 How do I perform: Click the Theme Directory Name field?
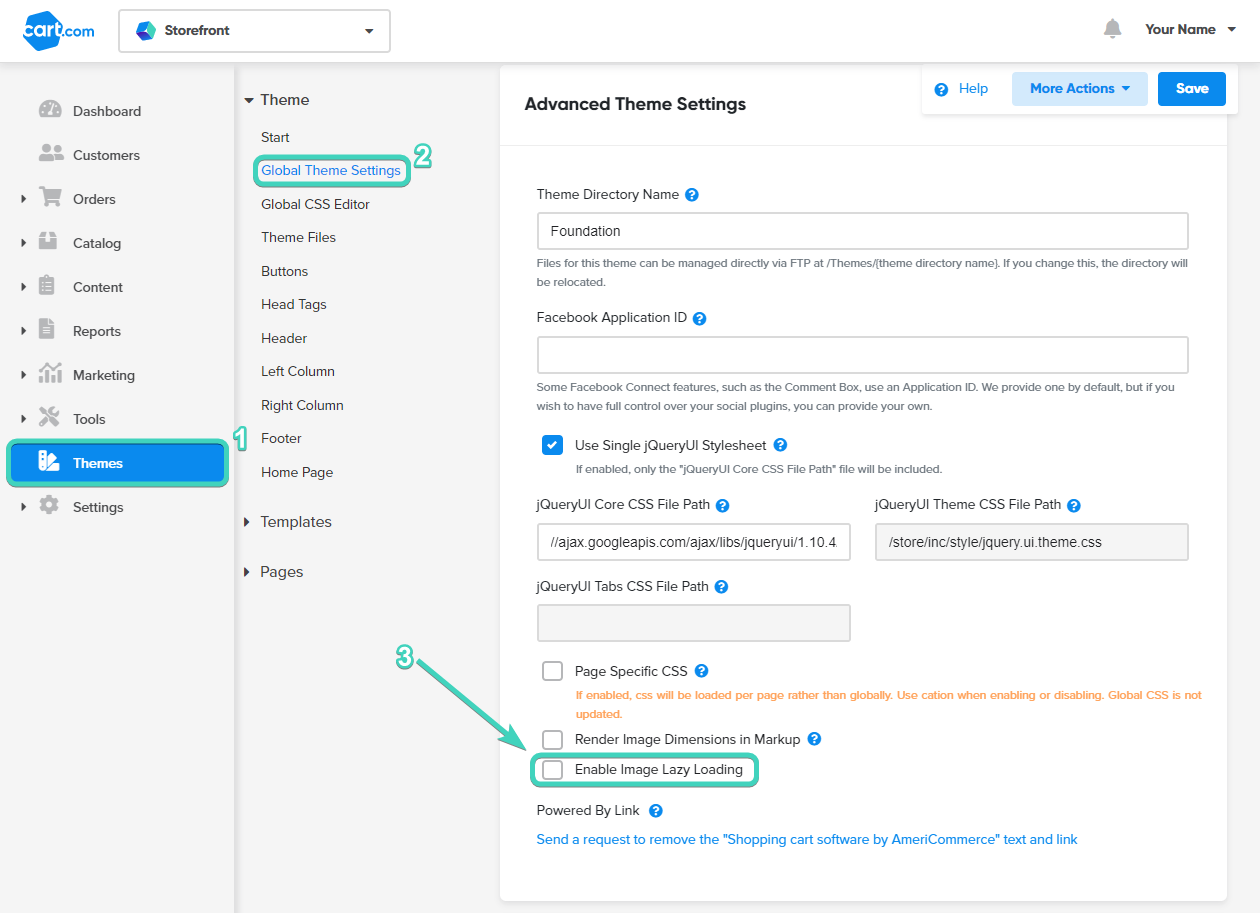tap(862, 231)
